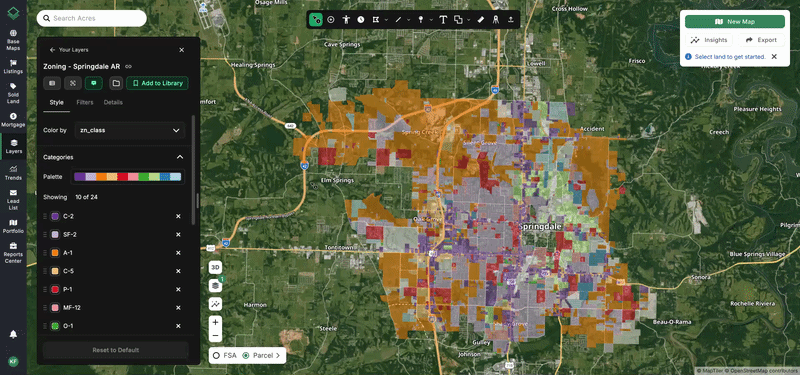Open the Color by zn_class dropdown

(130, 130)
